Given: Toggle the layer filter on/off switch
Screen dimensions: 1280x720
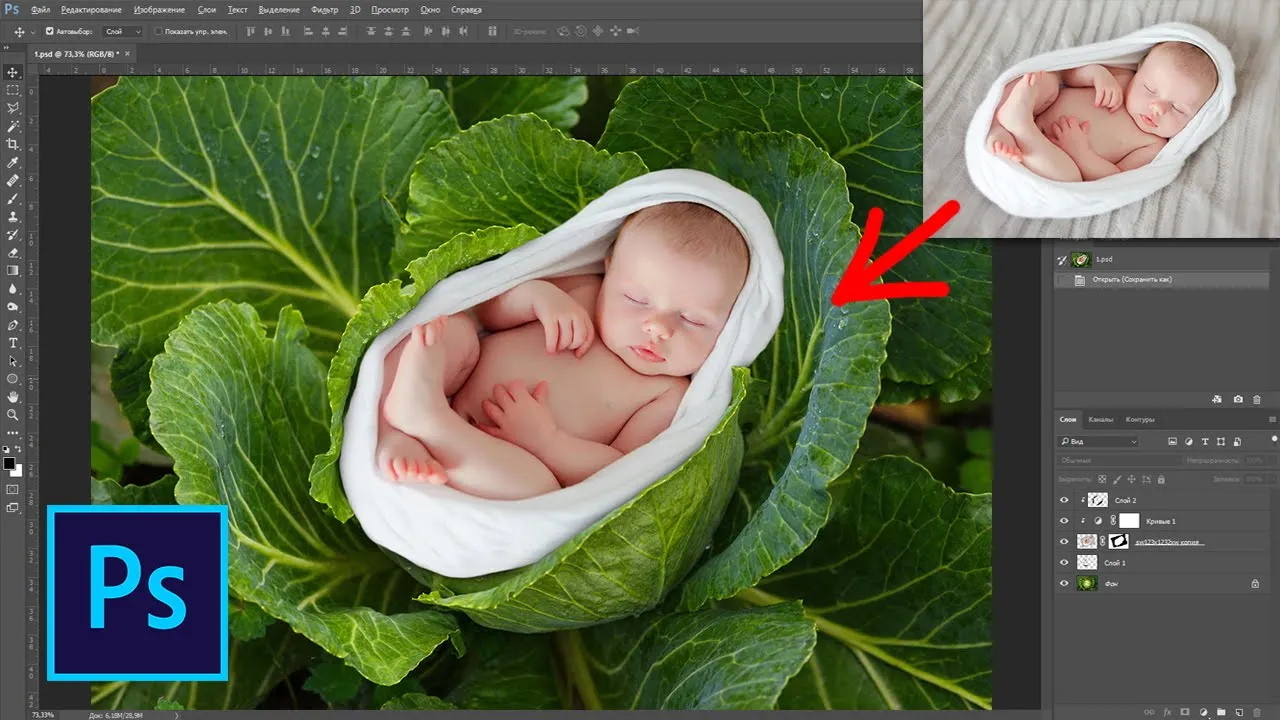Looking at the screenshot, I should pyautogui.click(x=1274, y=438).
